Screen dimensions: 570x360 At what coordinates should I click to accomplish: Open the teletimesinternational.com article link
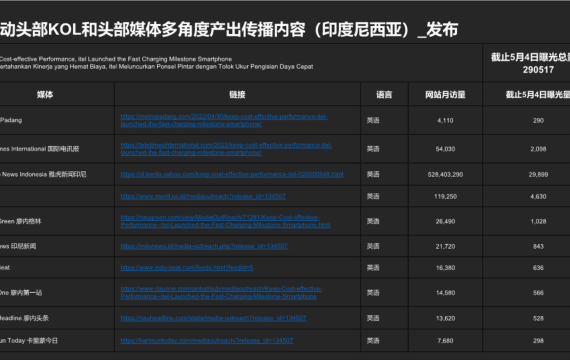tap(226, 149)
